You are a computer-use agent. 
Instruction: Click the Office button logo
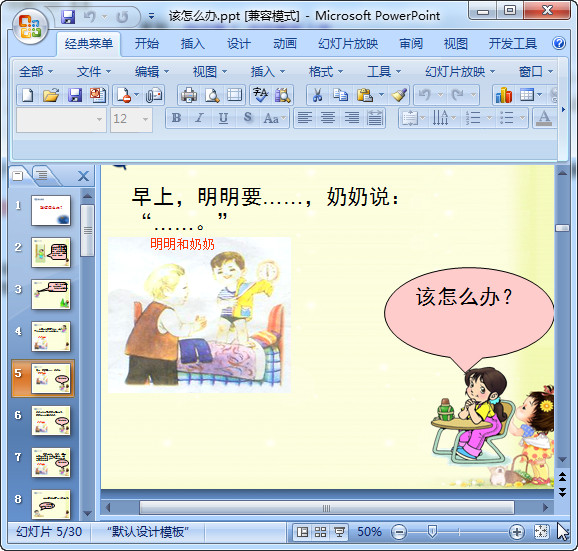click(x=30, y=27)
